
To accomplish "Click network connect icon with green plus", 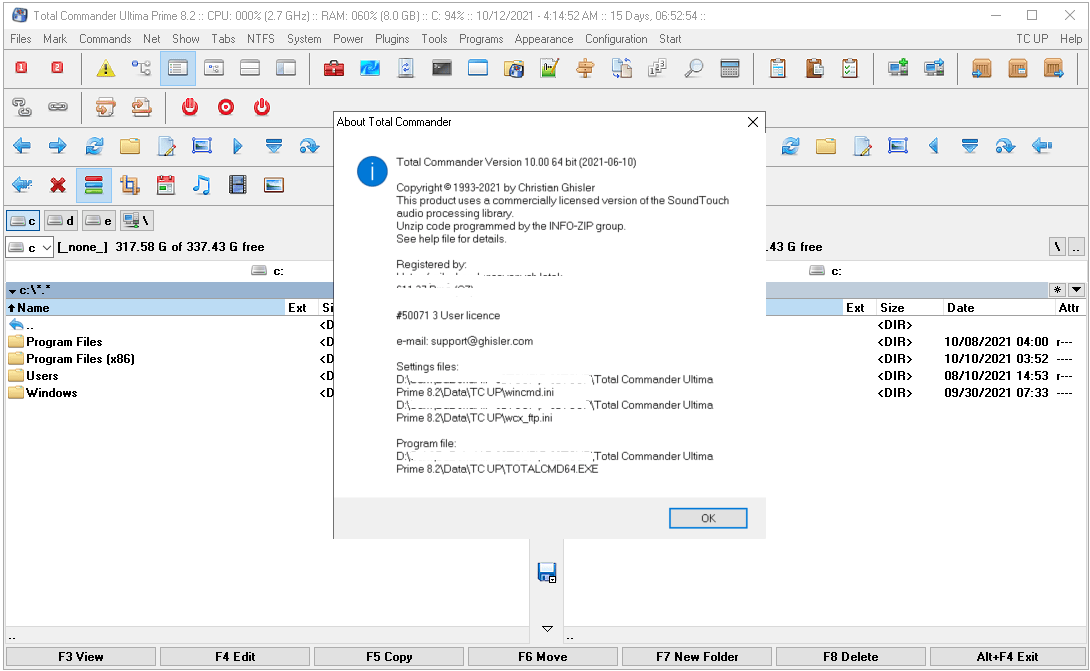I will click(897, 68).
